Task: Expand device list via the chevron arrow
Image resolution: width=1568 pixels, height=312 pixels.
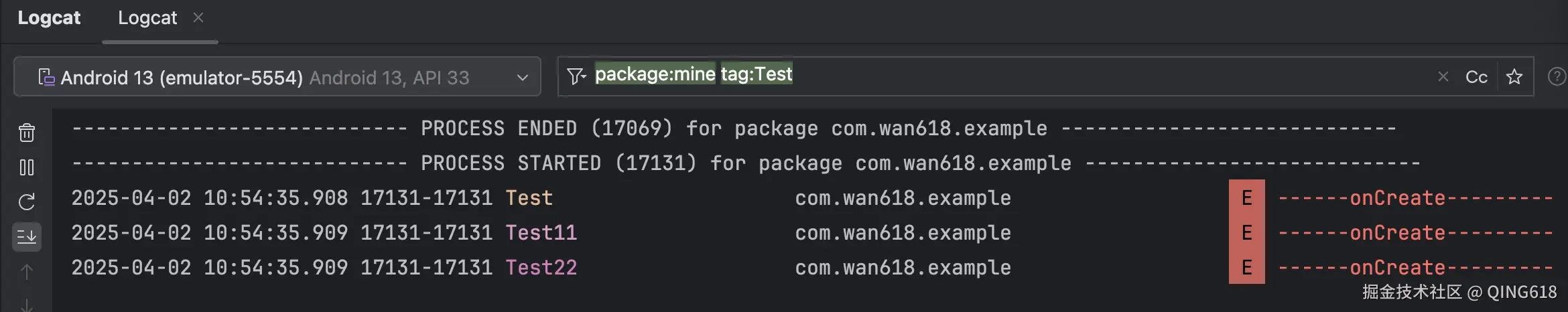Action: point(523,78)
